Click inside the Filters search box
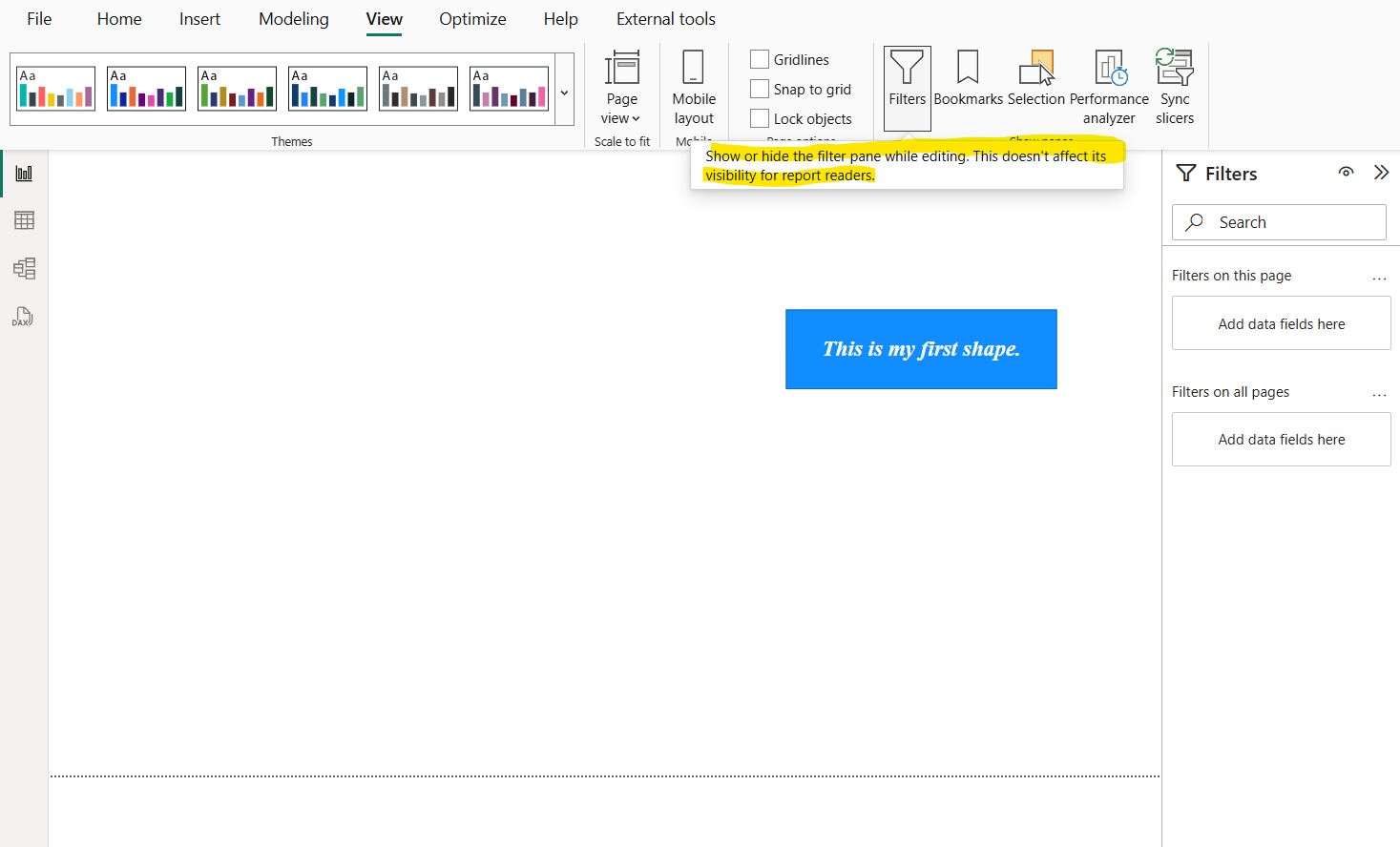This screenshot has height=847, width=1400. tap(1279, 221)
